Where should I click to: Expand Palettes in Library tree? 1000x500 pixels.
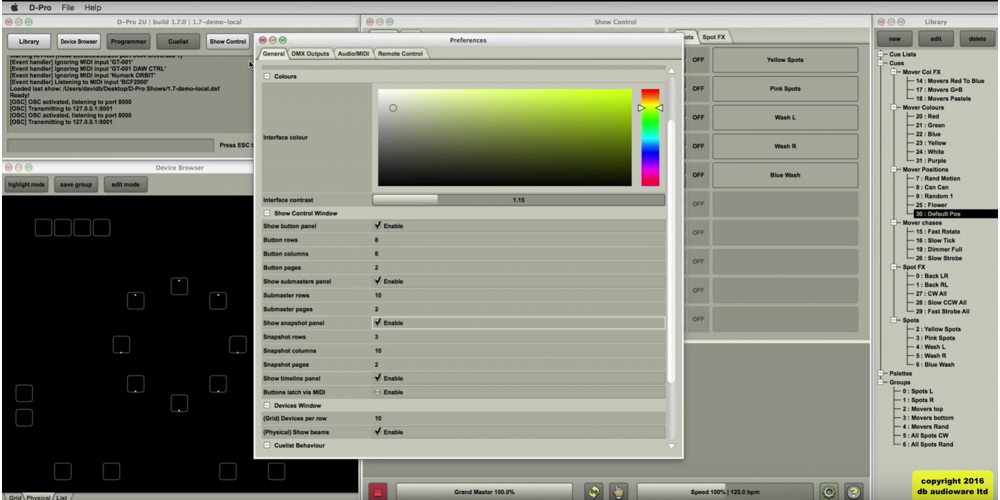click(x=883, y=374)
